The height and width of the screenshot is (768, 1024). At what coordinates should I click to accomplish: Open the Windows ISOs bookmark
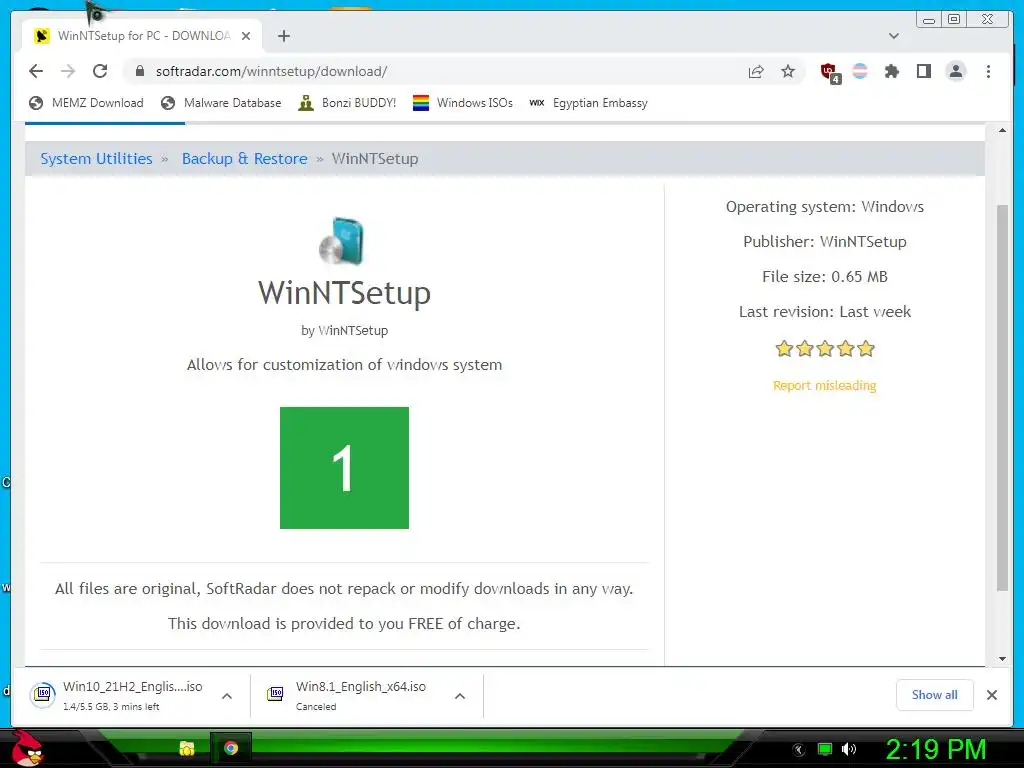pyautogui.click(x=463, y=103)
